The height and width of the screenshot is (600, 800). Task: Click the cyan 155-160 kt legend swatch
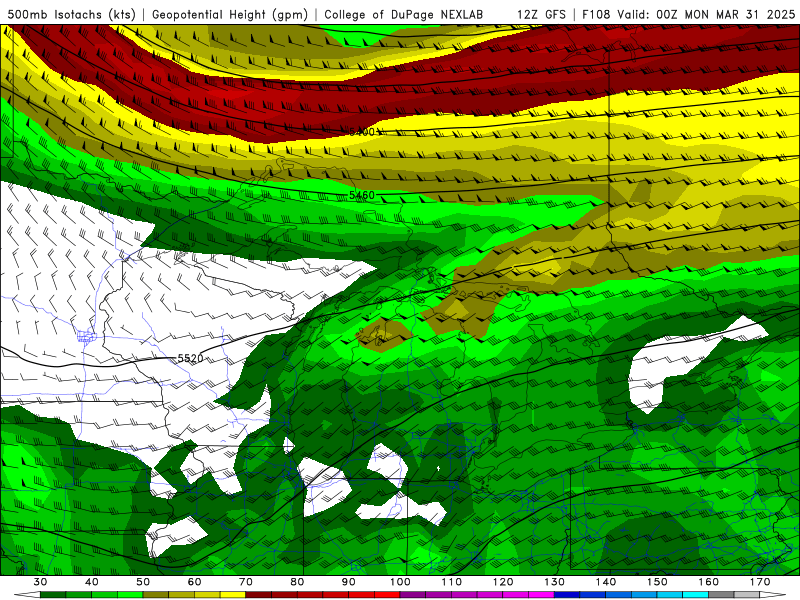click(696, 595)
